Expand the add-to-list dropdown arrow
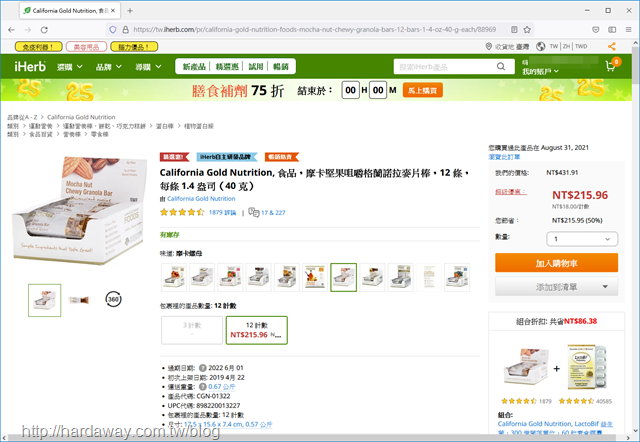The height and width of the screenshot is (442, 640). (605, 287)
